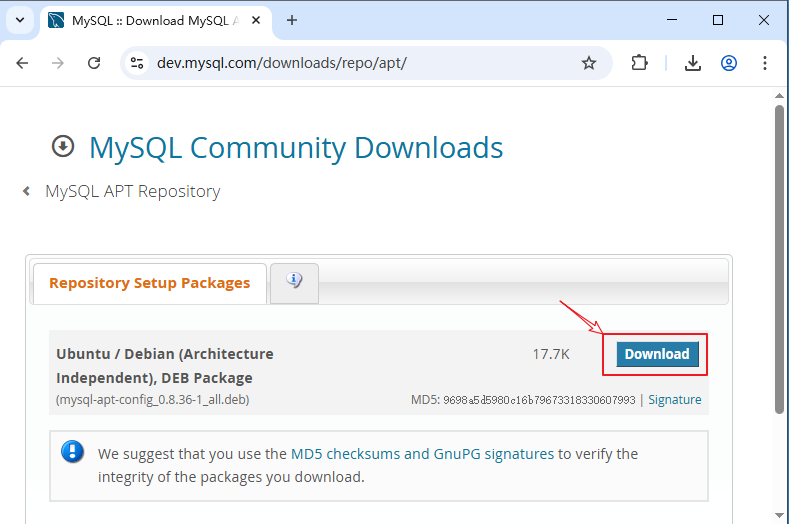Click the mysql-apt-config_0.8.36-1_all.deb filename

point(152,400)
